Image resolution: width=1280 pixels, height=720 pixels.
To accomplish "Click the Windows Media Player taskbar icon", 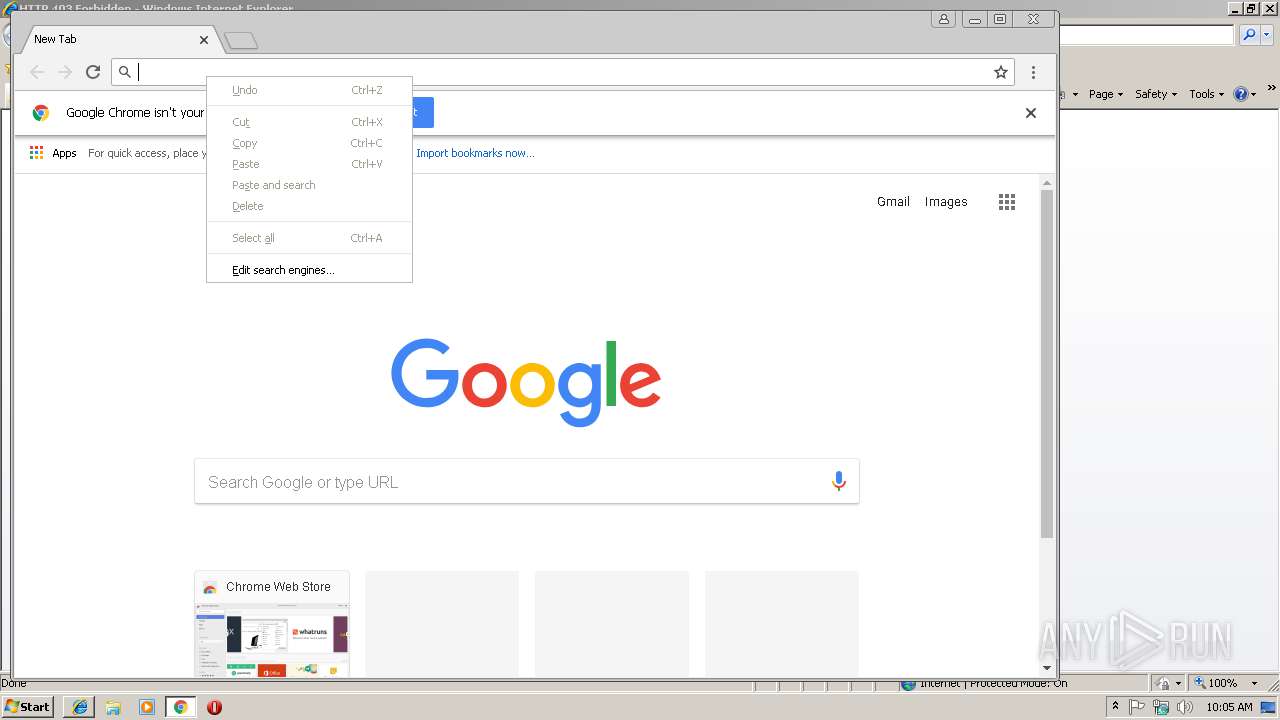I will (147, 707).
